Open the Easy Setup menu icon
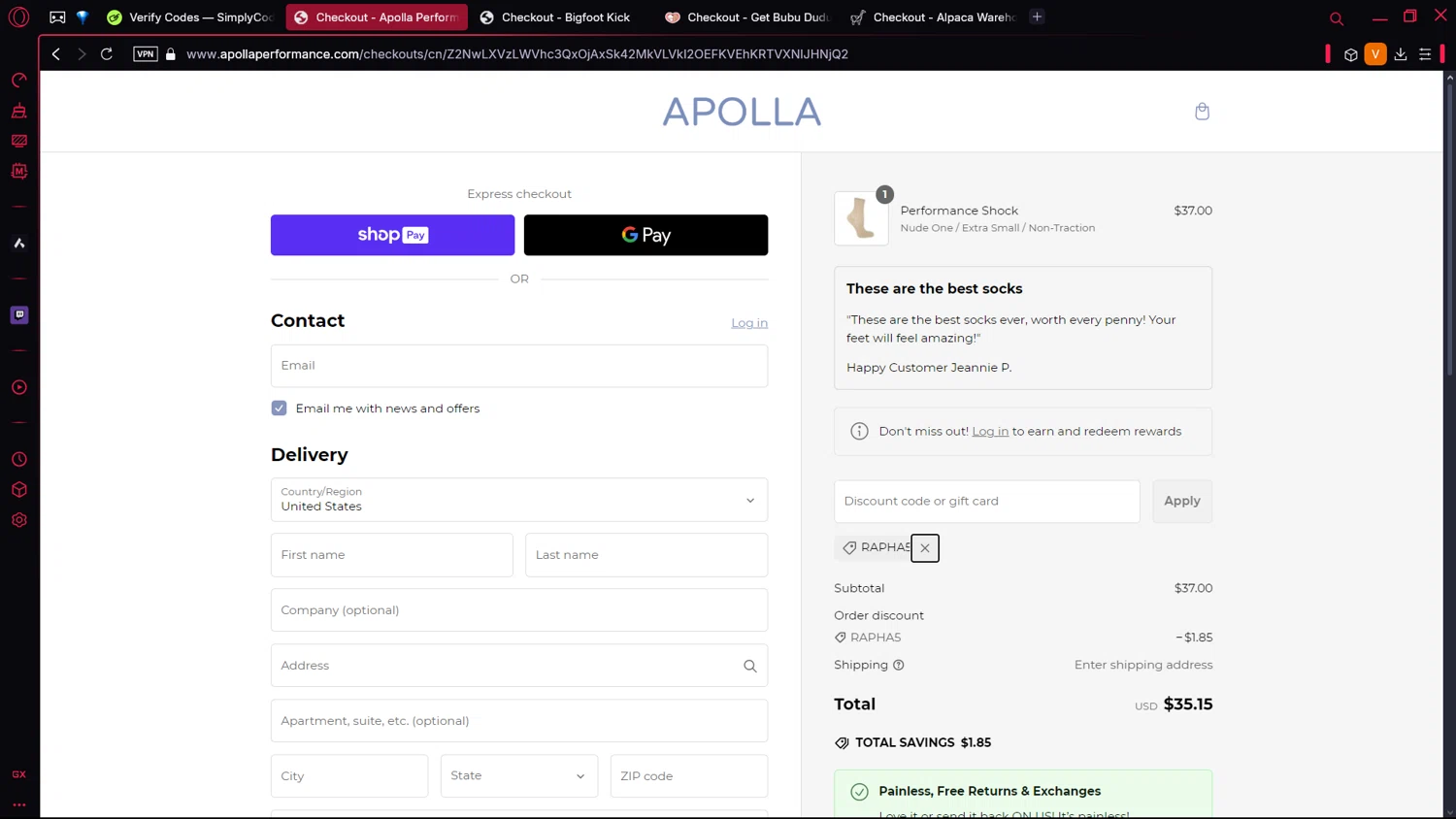1456x819 pixels. [1425, 55]
